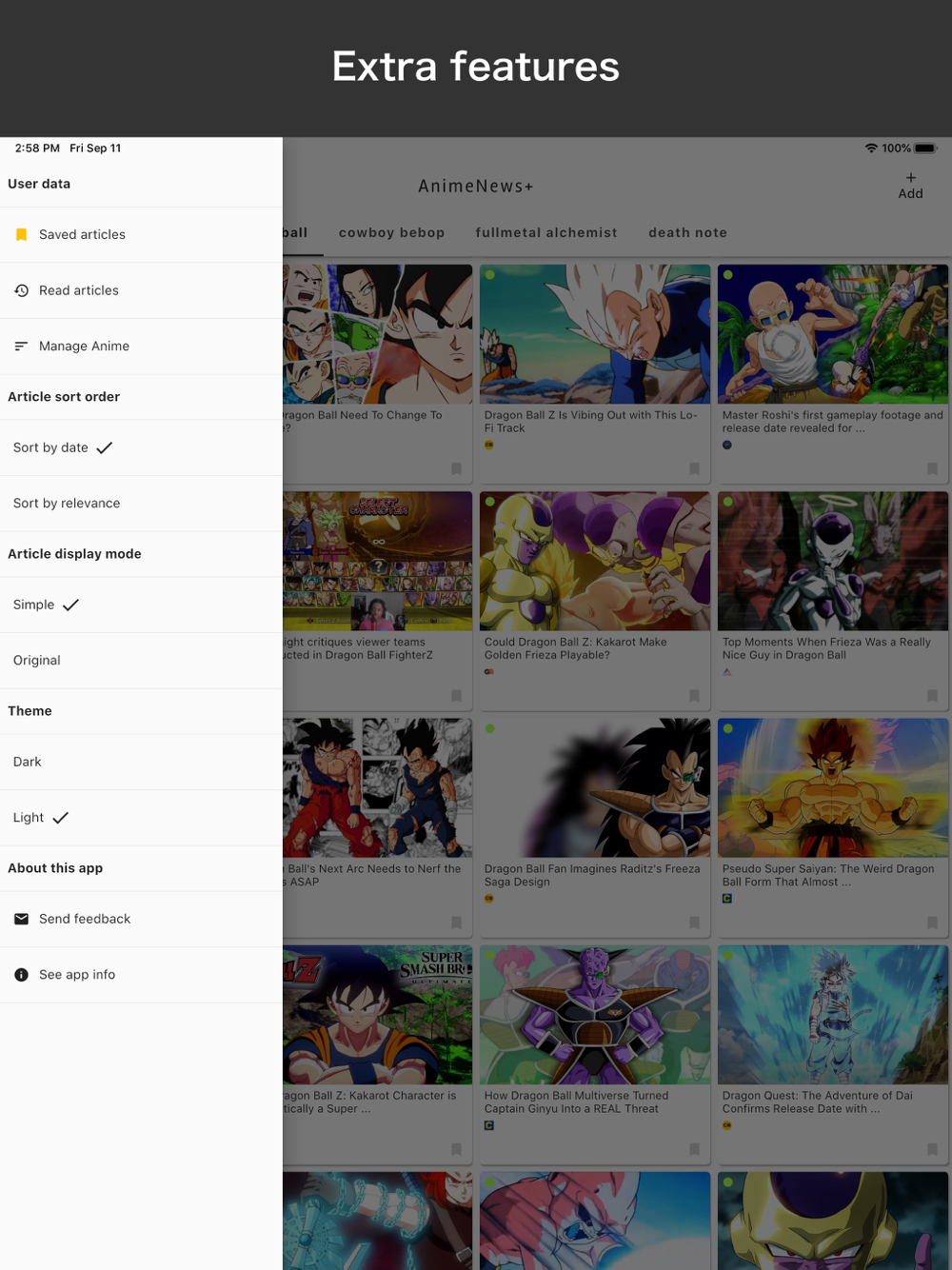Select Sort by date option
Image resolution: width=952 pixels, height=1270 pixels.
click(x=141, y=447)
